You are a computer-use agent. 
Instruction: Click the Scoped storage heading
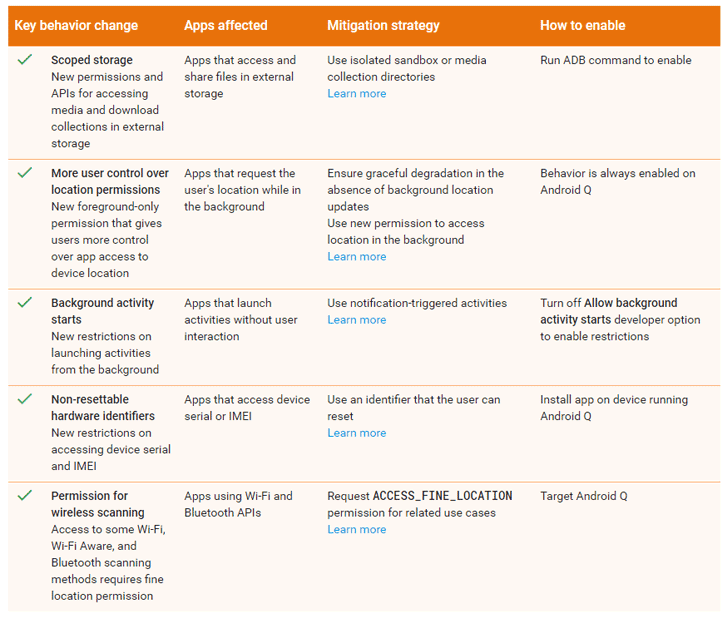[x=92, y=60]
